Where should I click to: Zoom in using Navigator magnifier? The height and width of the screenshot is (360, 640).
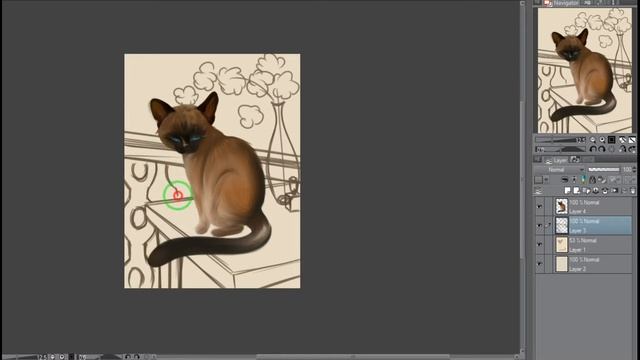pyautogui.click(x=602, y=140)
